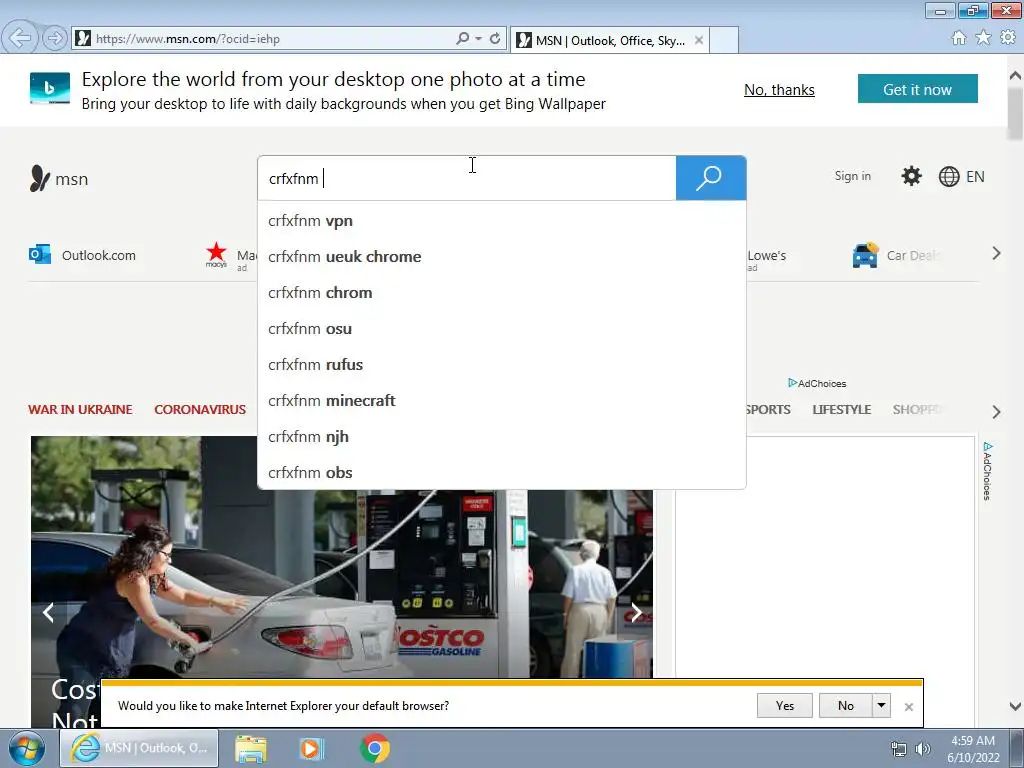Click the network tray icon

[x=899, y=749]
